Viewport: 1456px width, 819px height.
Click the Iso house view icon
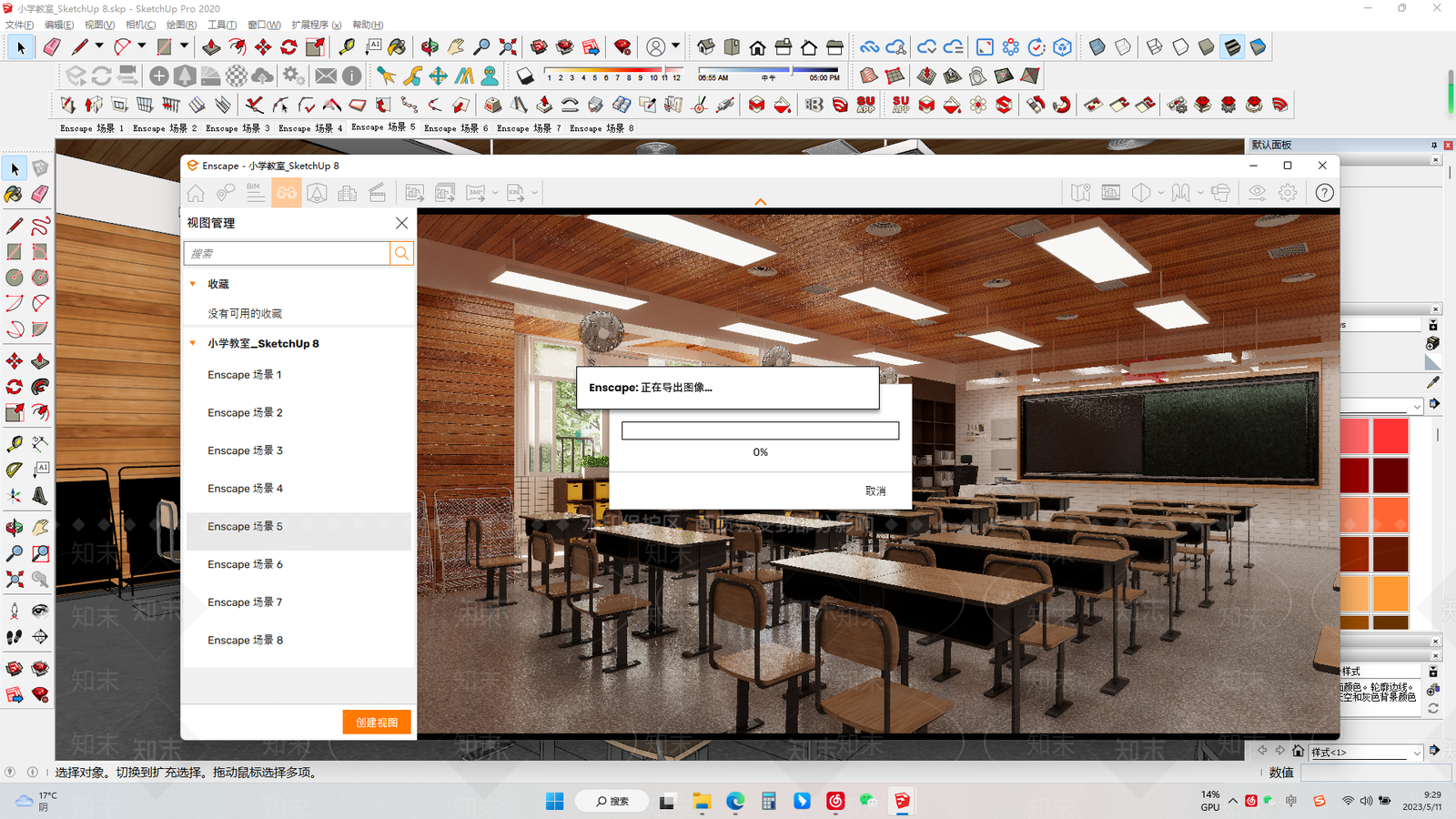[706, 46]
